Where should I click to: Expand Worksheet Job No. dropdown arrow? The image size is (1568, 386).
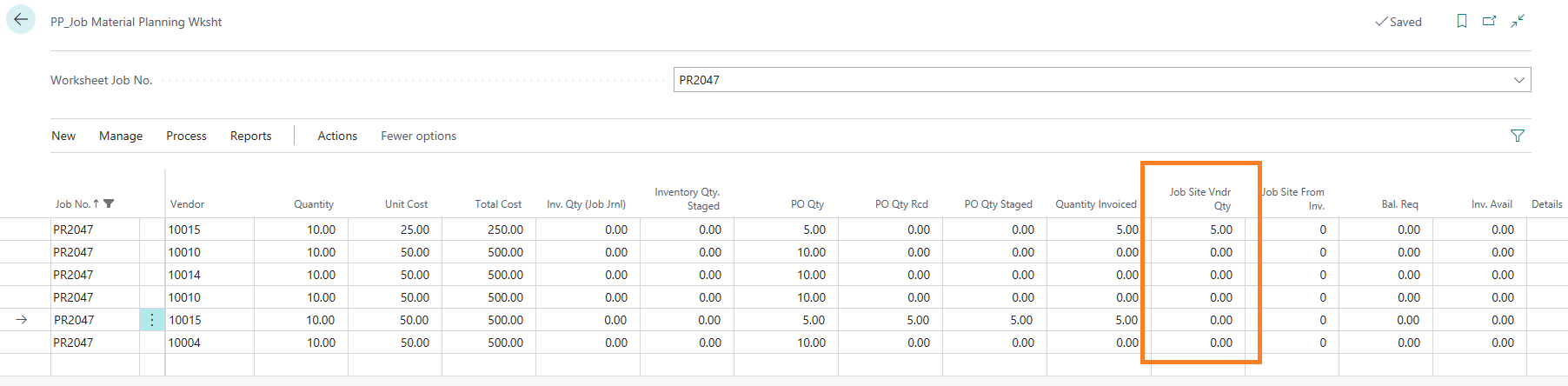point(1519,80)
